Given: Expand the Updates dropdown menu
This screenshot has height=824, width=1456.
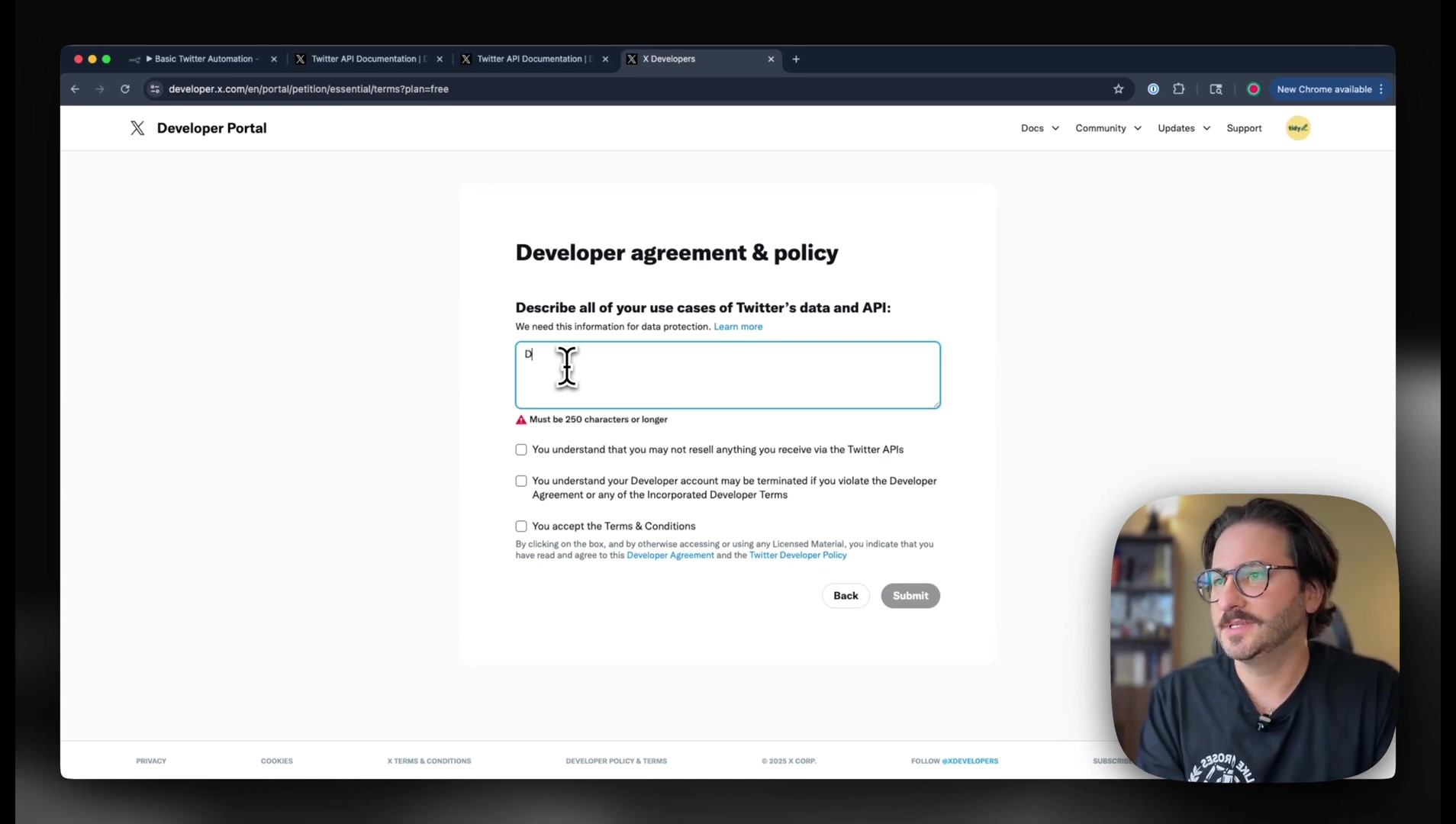Looking at the screenshot, I should pyautogui.click(x=1184, y=128).
